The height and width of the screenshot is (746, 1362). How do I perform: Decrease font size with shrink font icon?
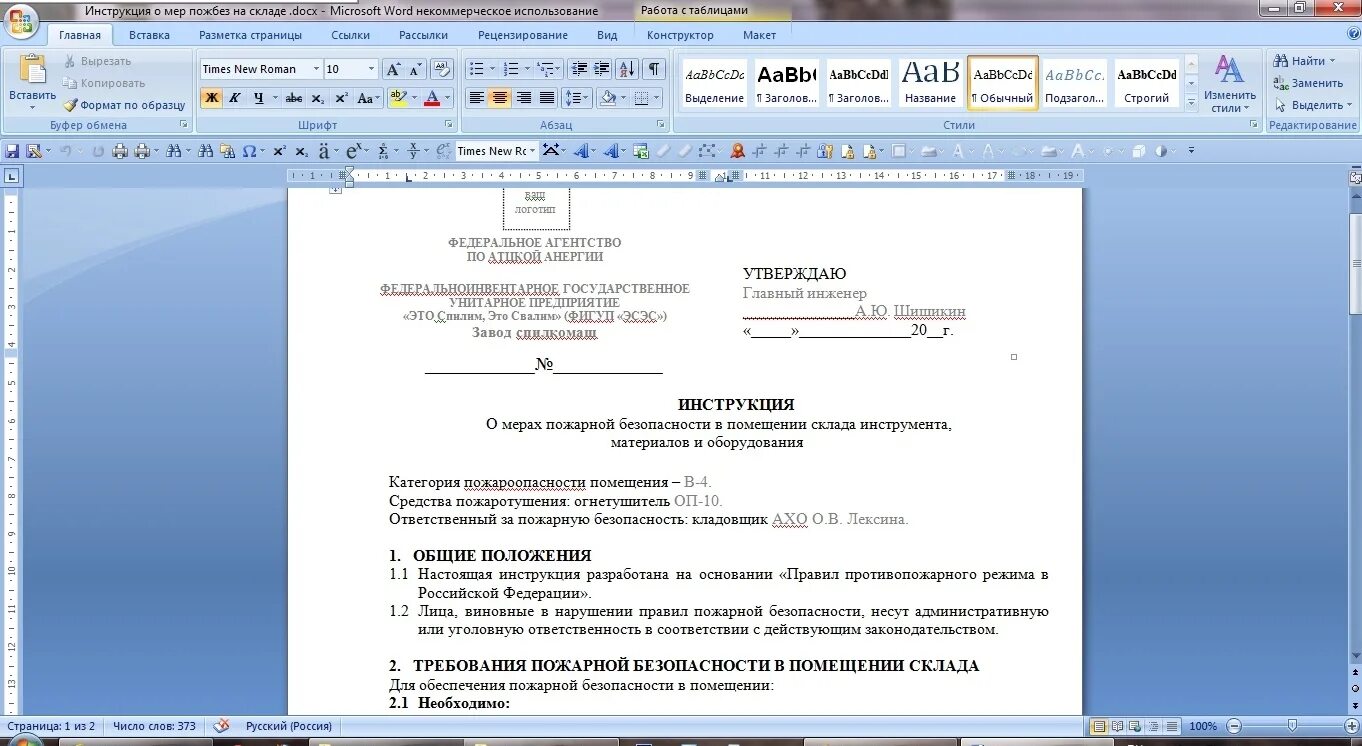[415, 69]
